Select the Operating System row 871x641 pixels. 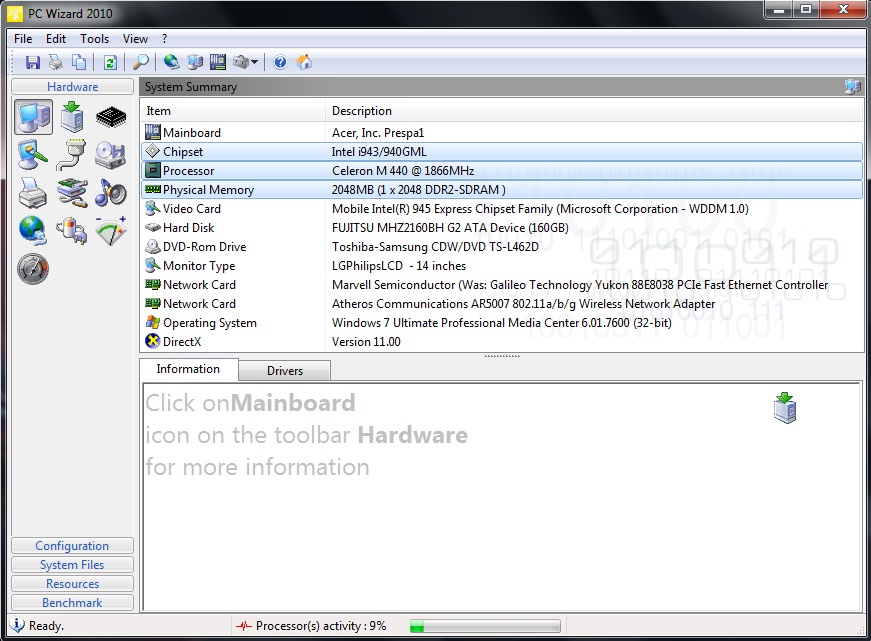coord(502,323)
